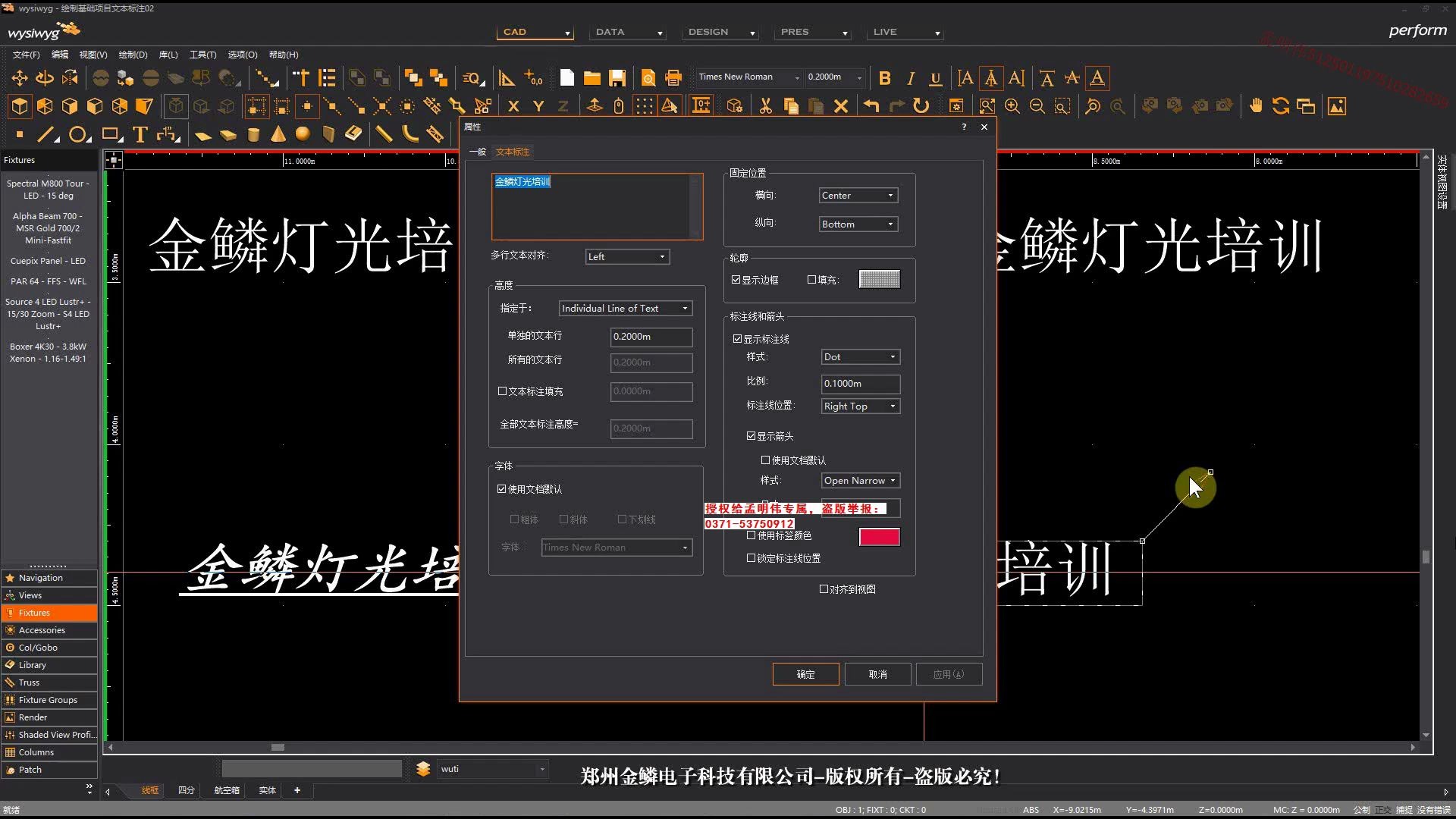Switch to the 文本标注 tab in Properties
The width and height of the screenshot is (1456, 819).
(x=512, y=152)
